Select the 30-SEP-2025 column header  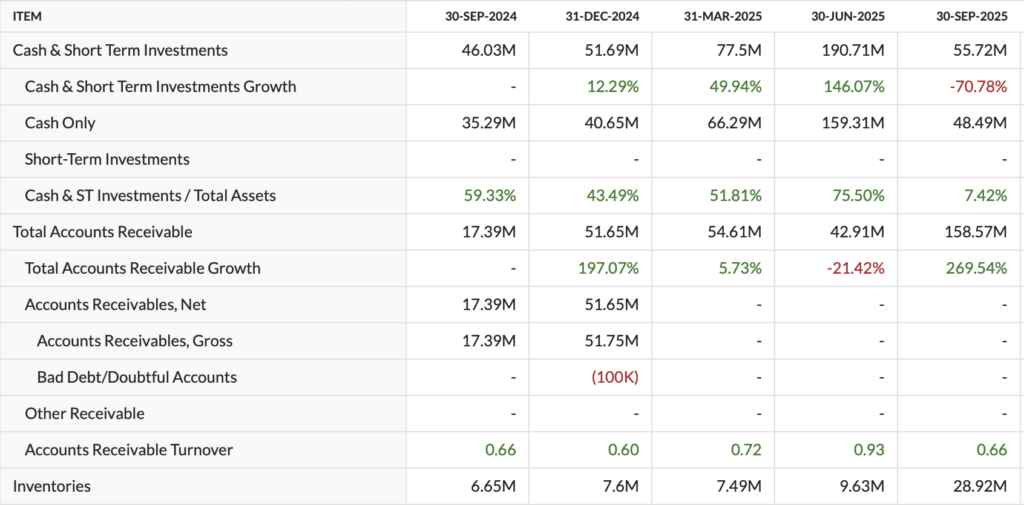(x=971, y=17)
